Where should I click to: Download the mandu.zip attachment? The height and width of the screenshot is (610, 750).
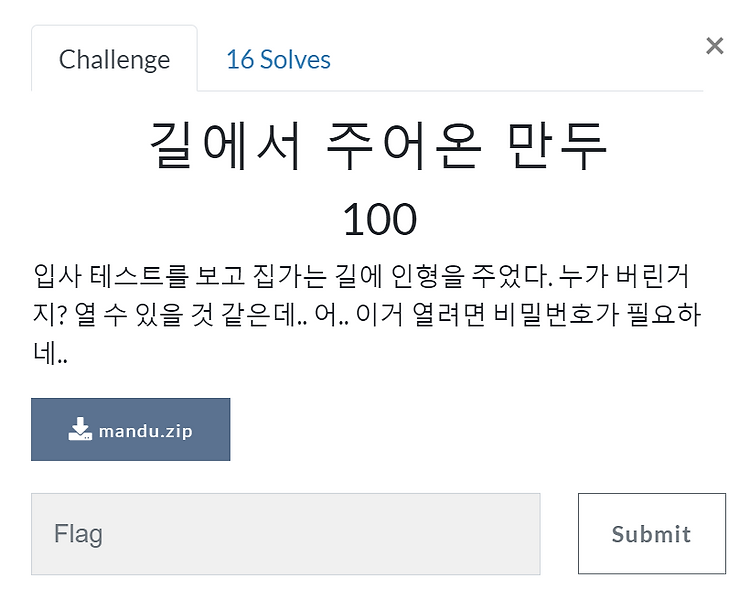point(131,430)
